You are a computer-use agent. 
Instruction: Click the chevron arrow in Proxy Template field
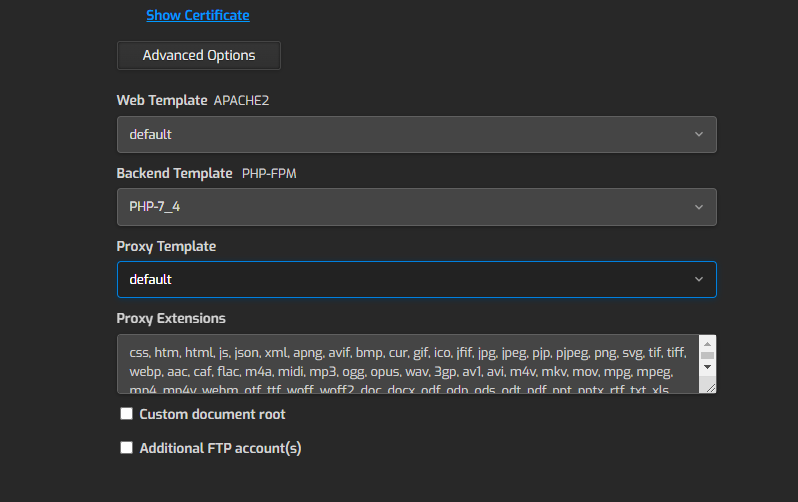[698, 280]
